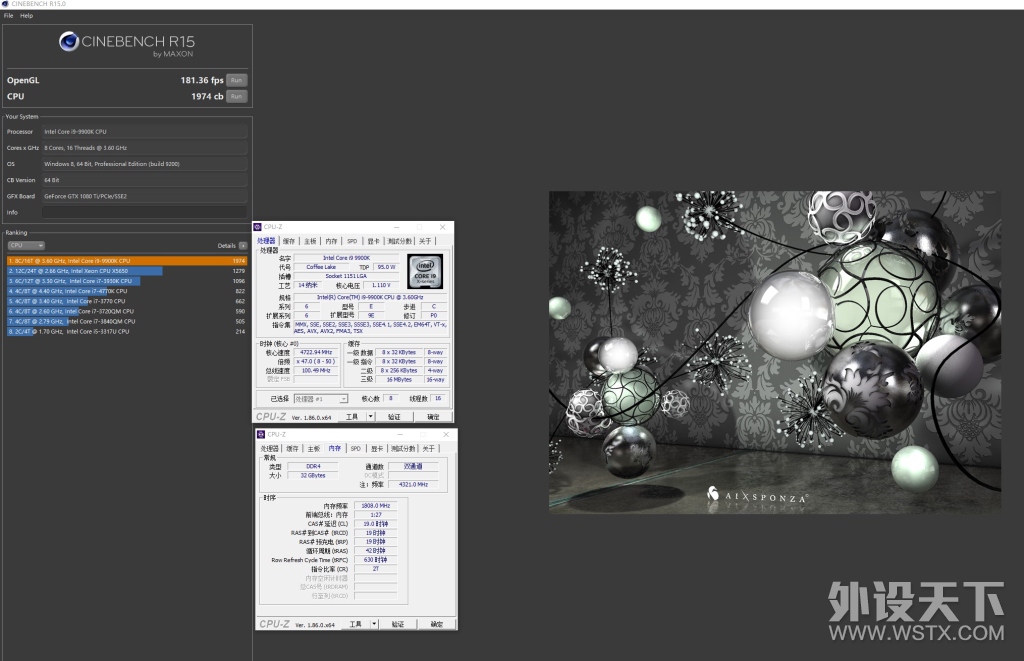Select ranking row Intel Core i7-3930K CPU

(127, 281)
